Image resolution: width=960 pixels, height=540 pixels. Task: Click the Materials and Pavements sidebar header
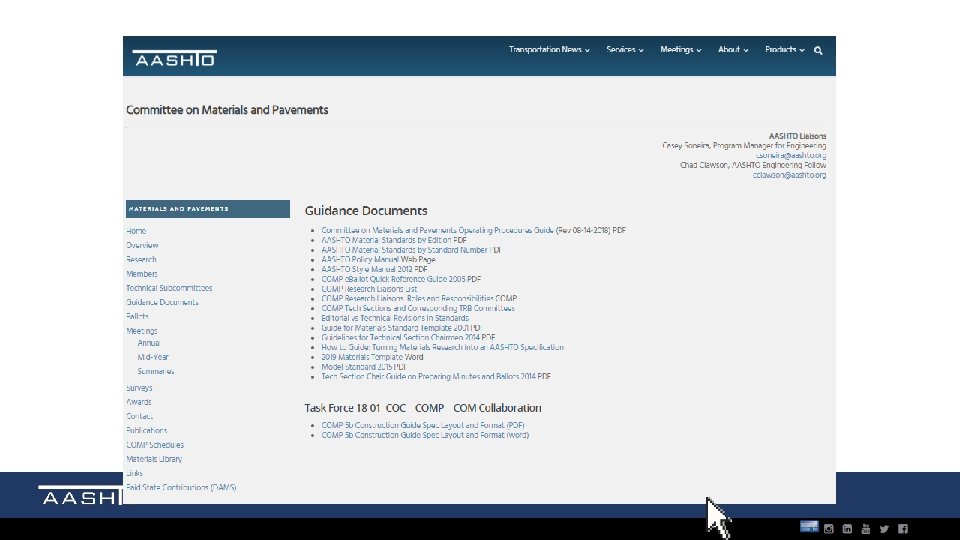pos(208,209)
